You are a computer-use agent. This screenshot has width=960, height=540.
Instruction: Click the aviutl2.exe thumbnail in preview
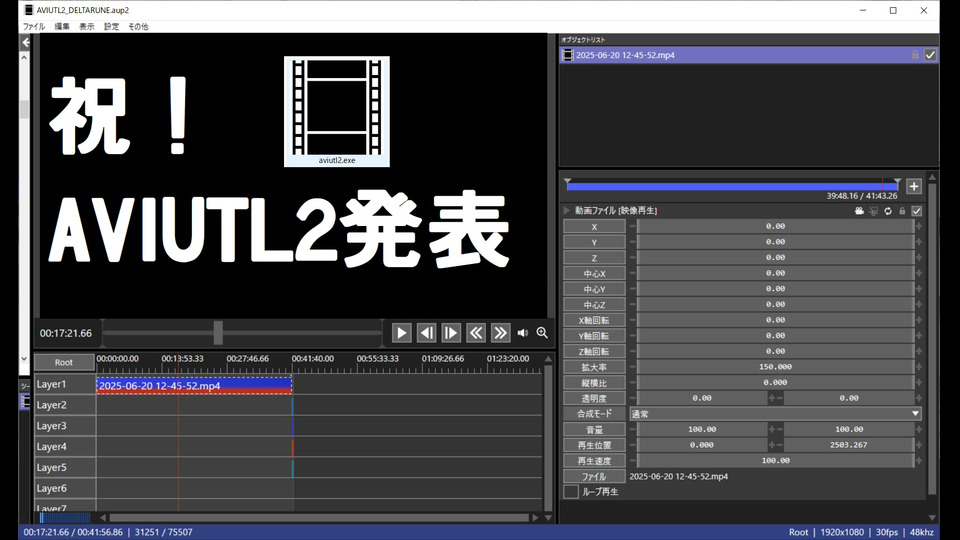click(337, 111)
